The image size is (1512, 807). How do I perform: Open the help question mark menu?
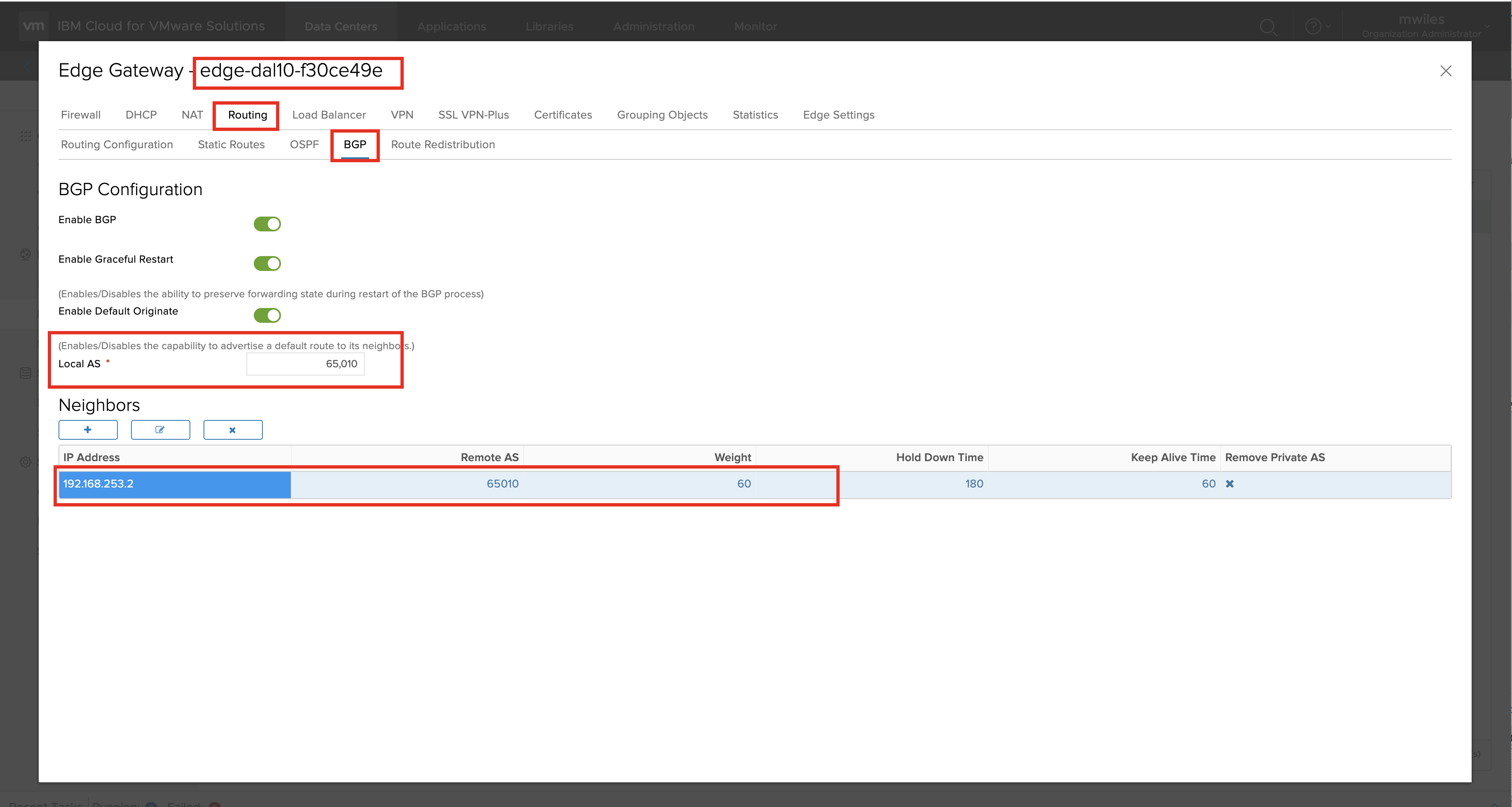(x=1313, y=26)
